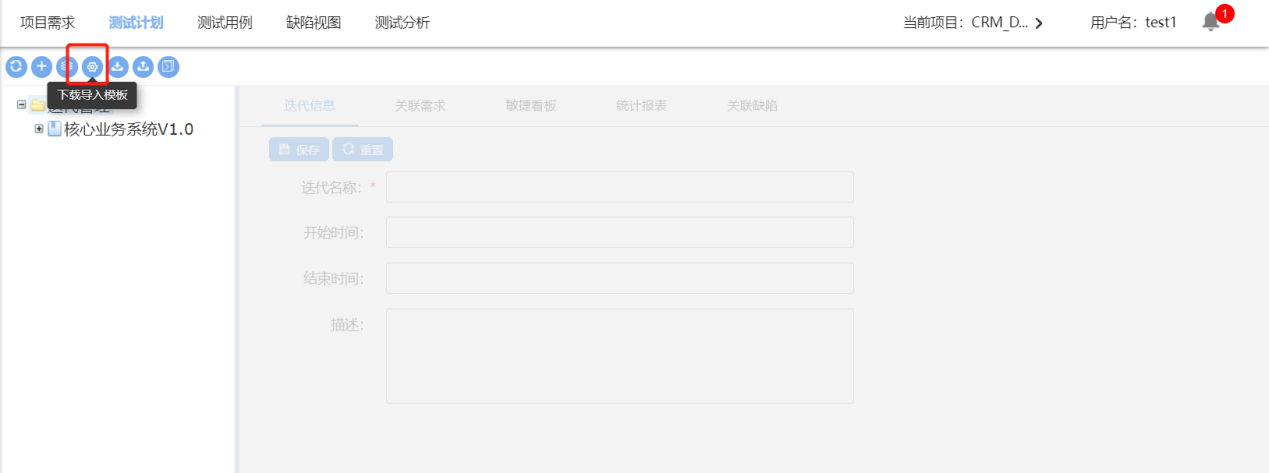Screen dimensions: 1269x473
Task: Open the 测试用例 menu
Action: (225, 22)
